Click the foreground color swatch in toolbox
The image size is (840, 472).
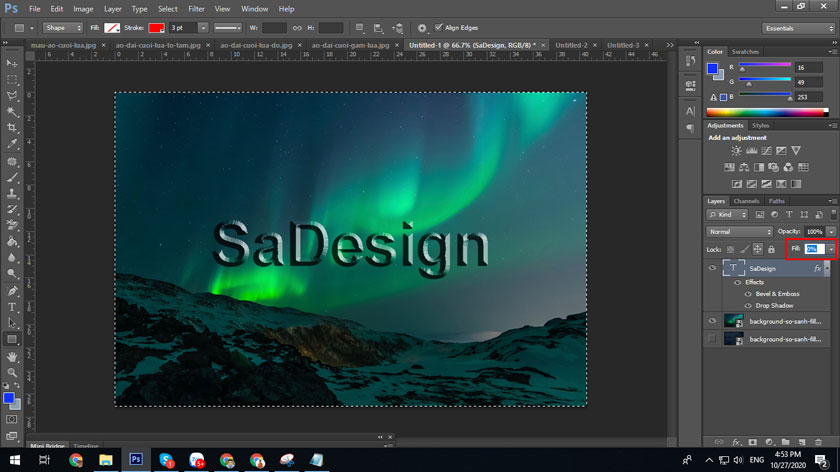coord(8,398)
